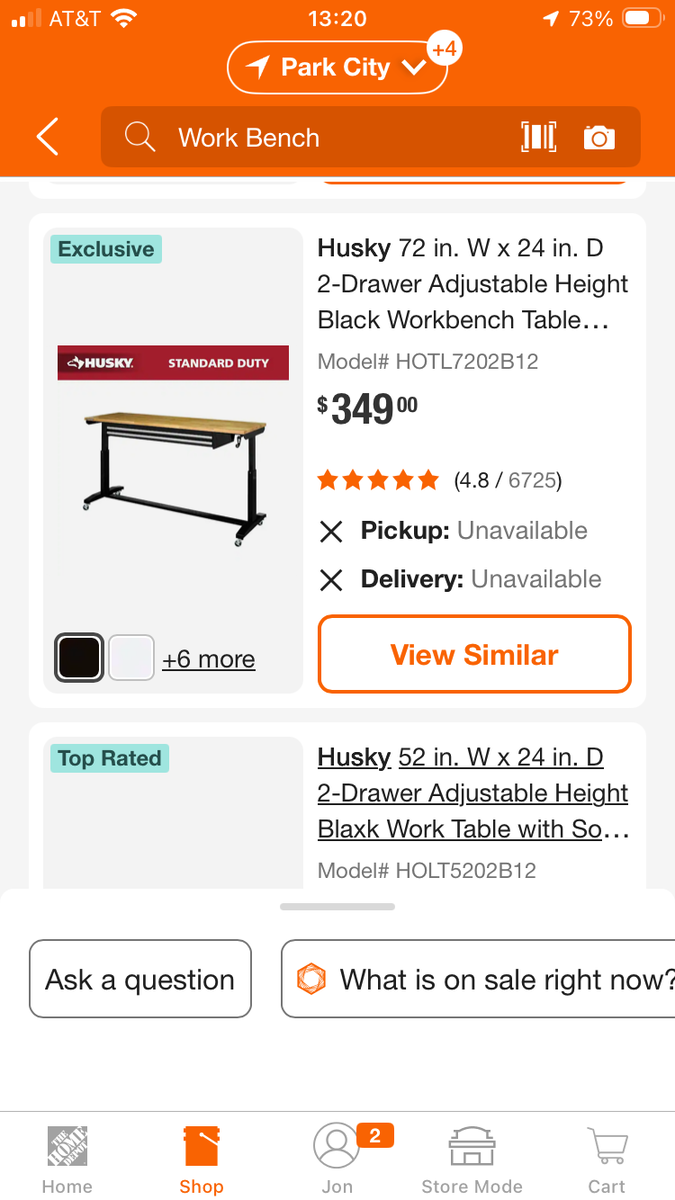Tap View Similar button
The width and height of the screenshot is (675, 1200).
click(x=475, y=654)
